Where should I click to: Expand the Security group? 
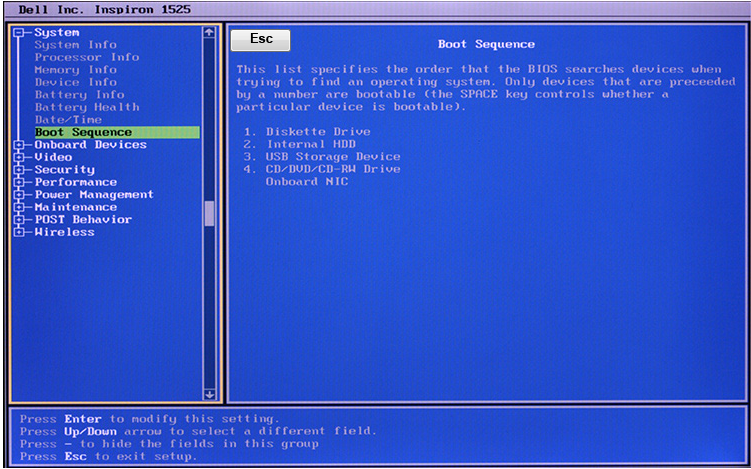(x=18, y=170)
